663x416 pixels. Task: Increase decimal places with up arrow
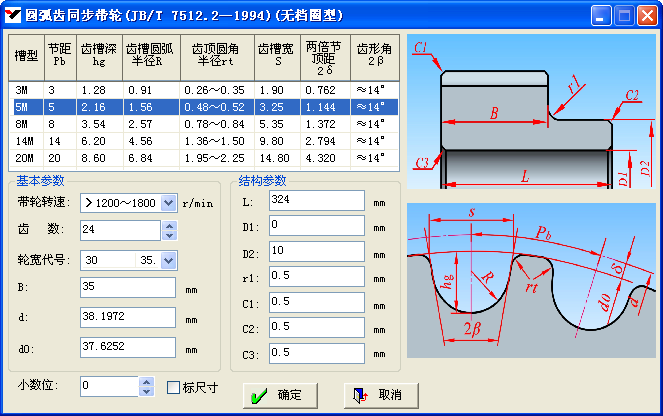point(146,381)
